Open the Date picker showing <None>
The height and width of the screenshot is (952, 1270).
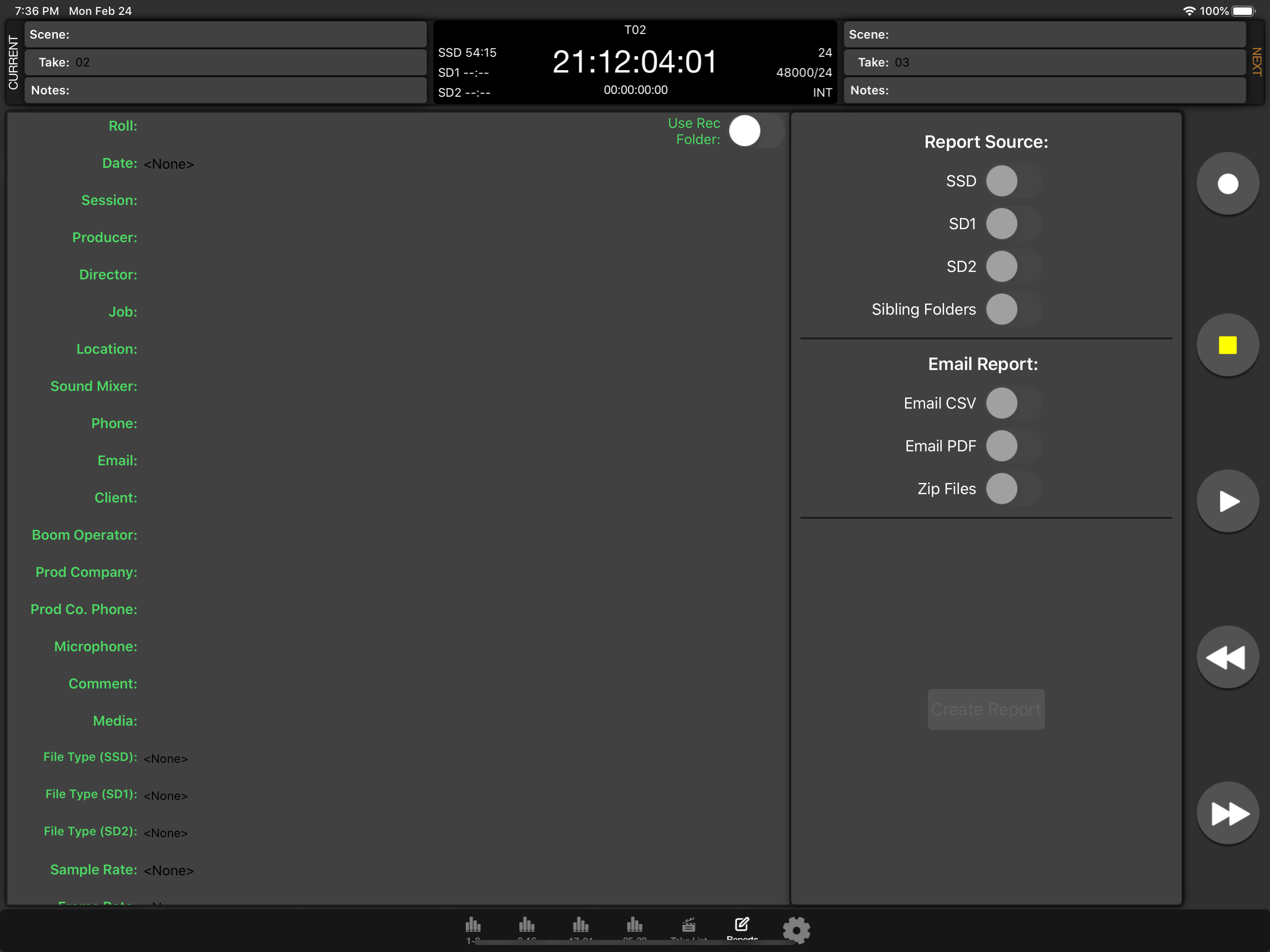(x=169, y=164)
